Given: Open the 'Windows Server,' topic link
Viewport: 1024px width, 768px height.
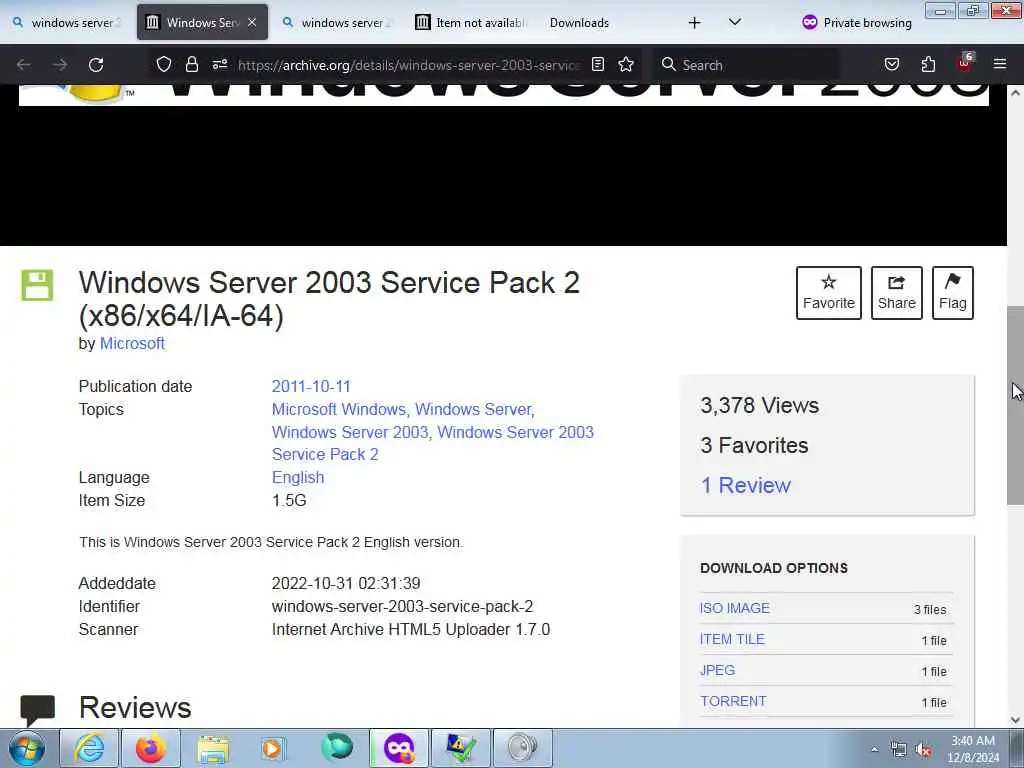Looking at the screenshot, I should [475, 409].
